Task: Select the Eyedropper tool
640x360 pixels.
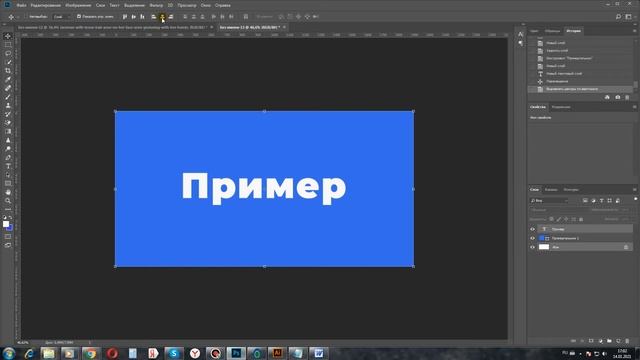Action: coord(8,79)
